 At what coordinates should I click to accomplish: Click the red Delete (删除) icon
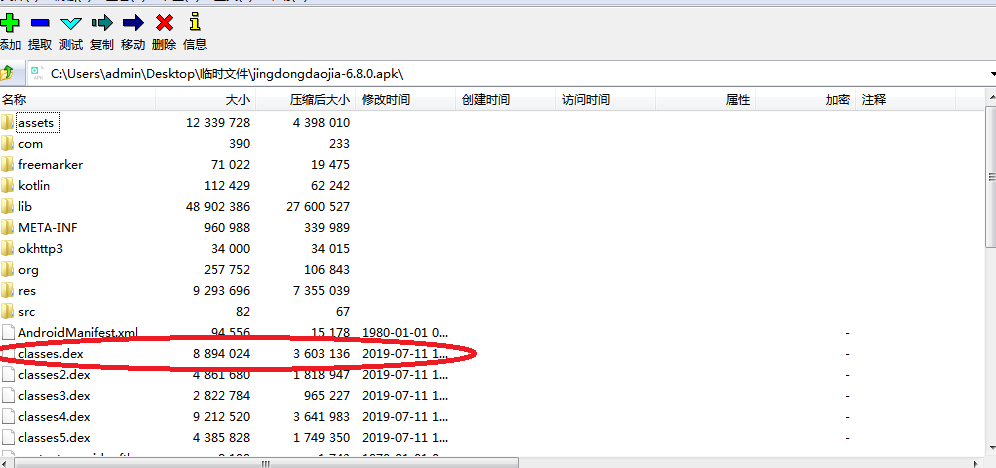pos(165,23)
